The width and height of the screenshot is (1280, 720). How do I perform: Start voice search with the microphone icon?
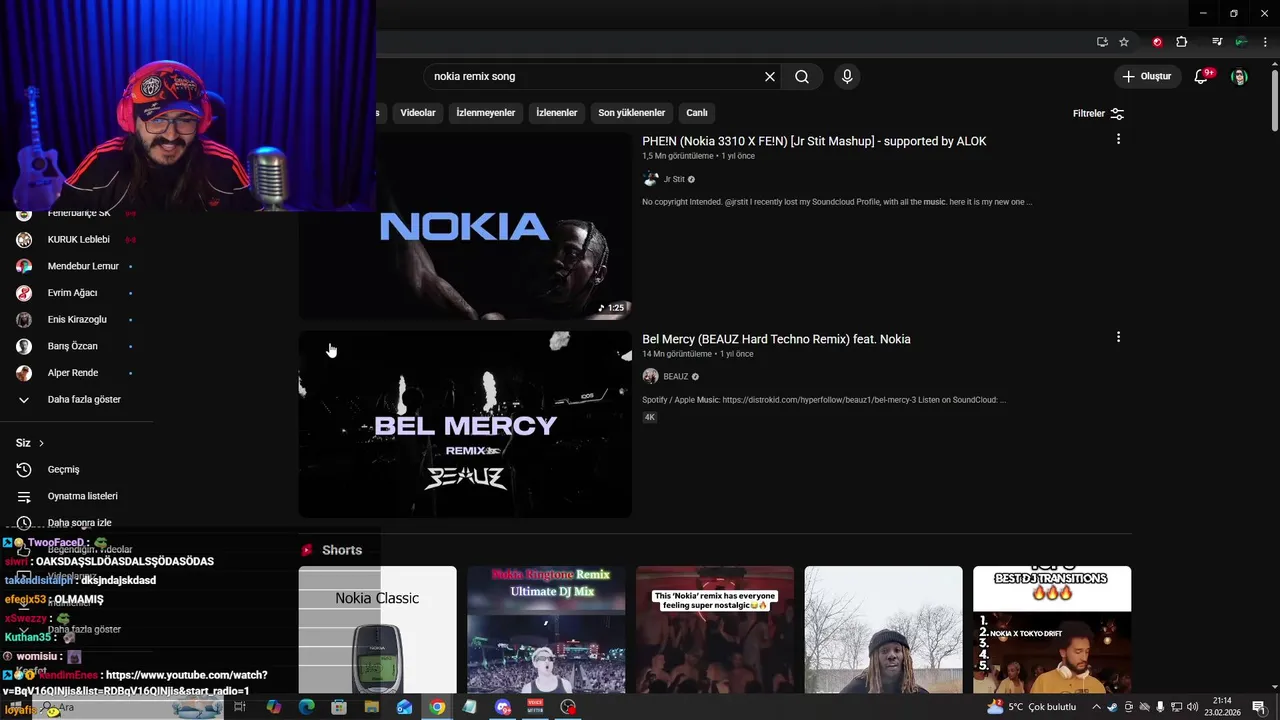tap(847, 77)
